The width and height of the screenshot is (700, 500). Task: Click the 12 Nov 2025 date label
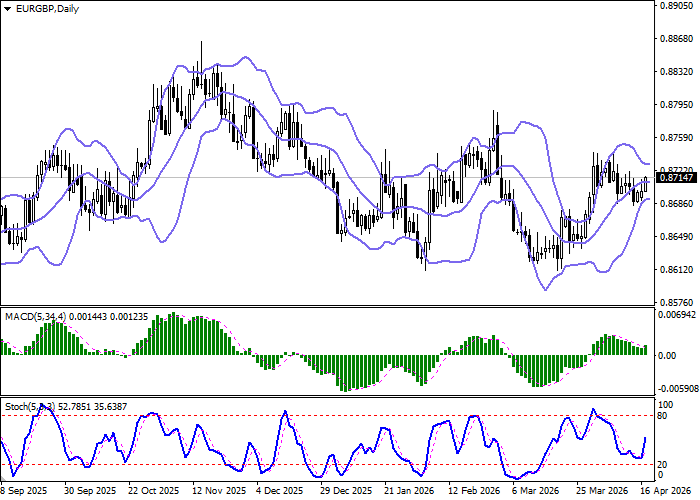tap(216, 491)
